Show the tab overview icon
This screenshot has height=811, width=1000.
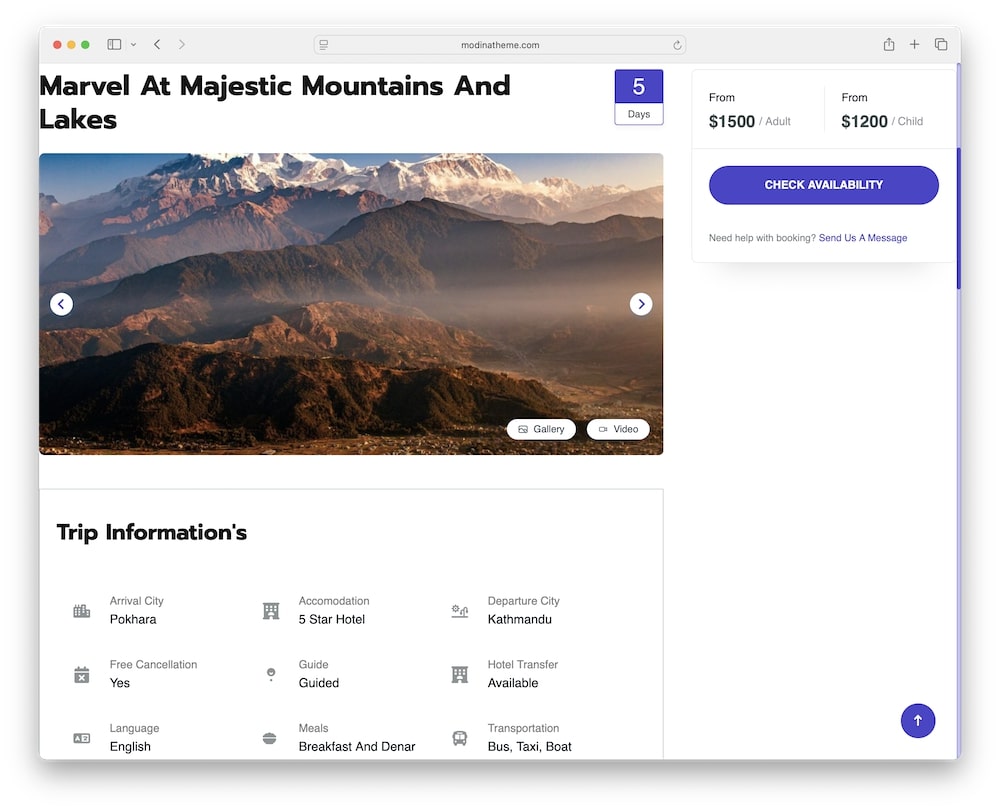pos(941,44)
